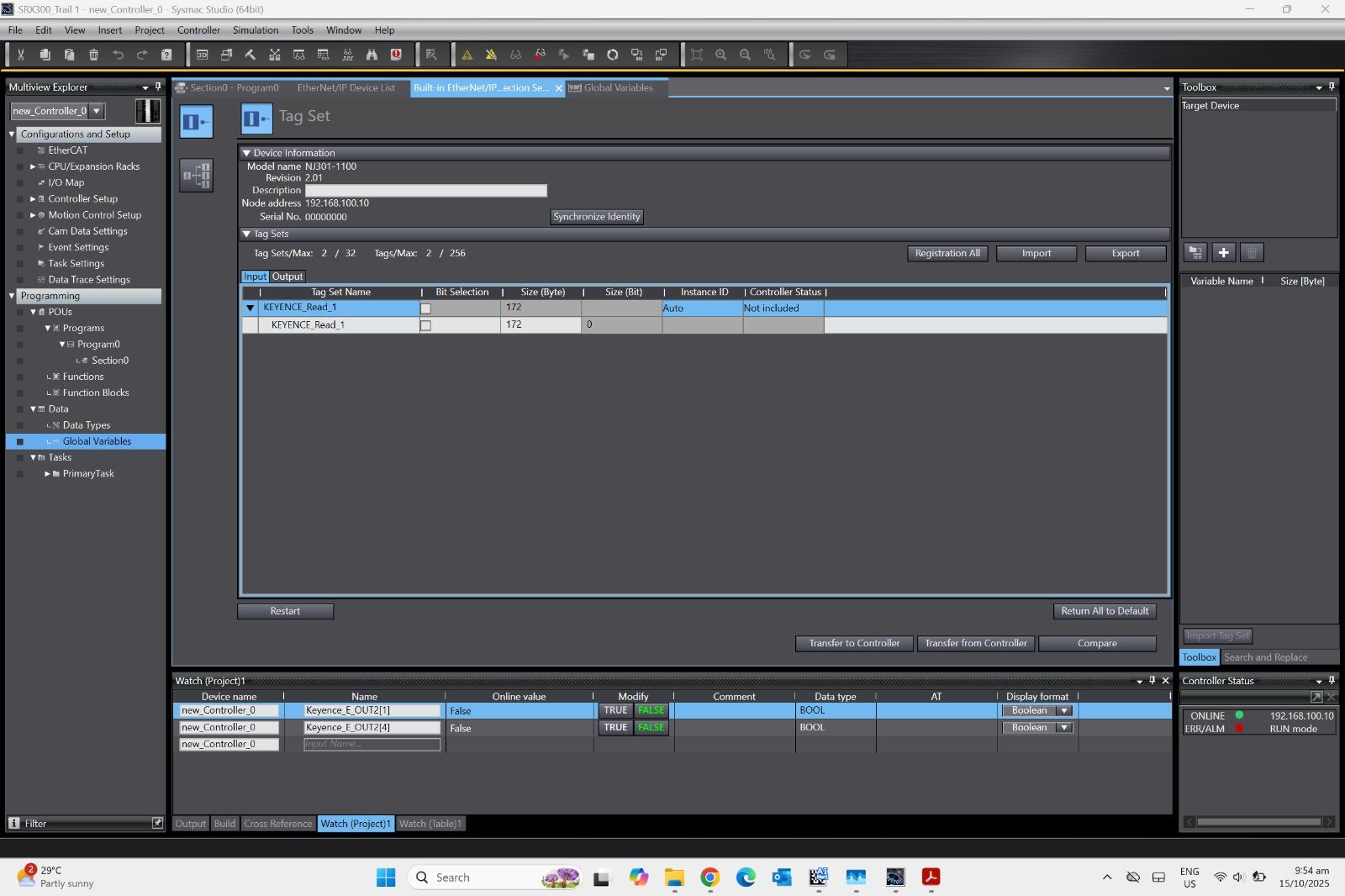Click the binoculars search icon in toolbar
Image resolution: width=1345 pixels, height=896 pixels.
(x=372, y=55)
